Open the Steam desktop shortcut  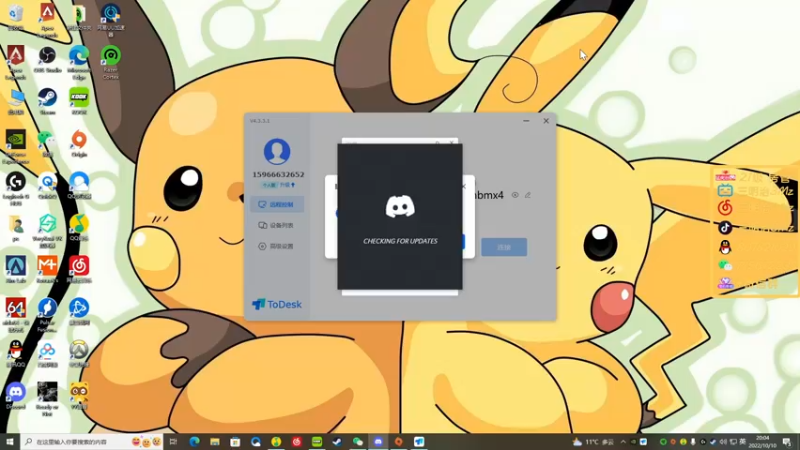(47, 101)
